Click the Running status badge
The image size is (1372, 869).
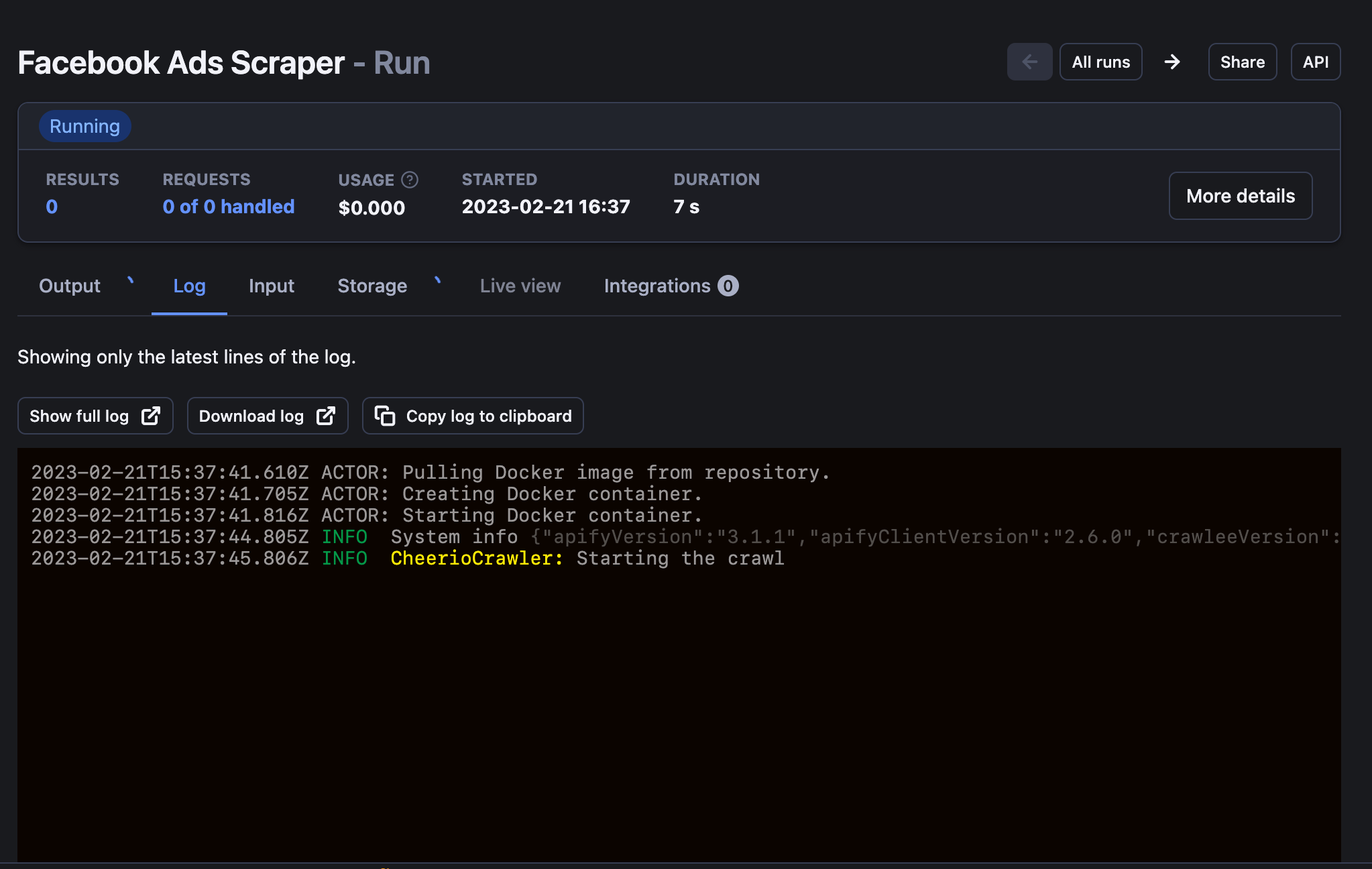point(84,126)
